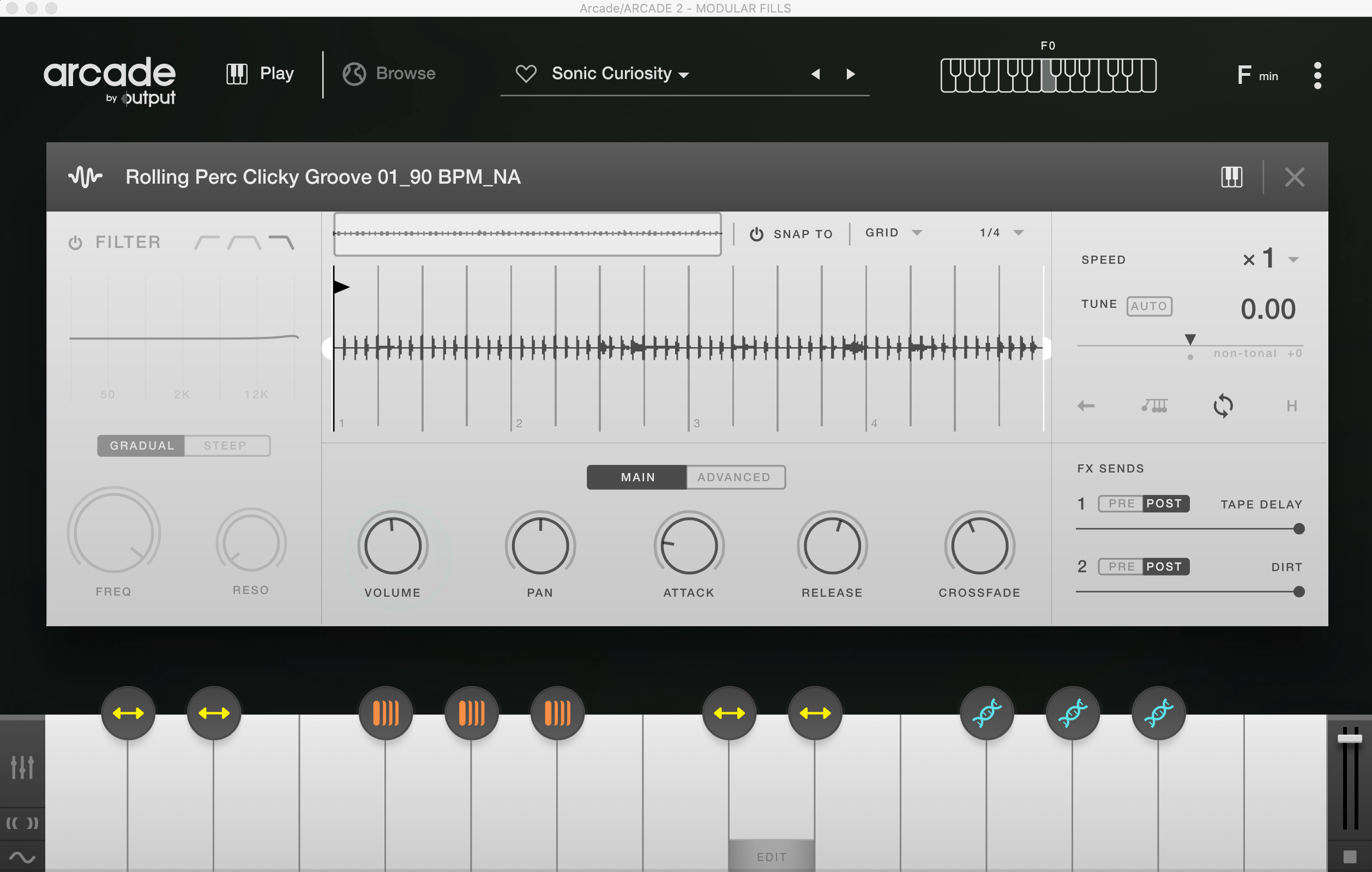The width and height of the screenshot is (1372, 872).
Task: Click the first cyan DNA key icon
Action: [987, 712]
